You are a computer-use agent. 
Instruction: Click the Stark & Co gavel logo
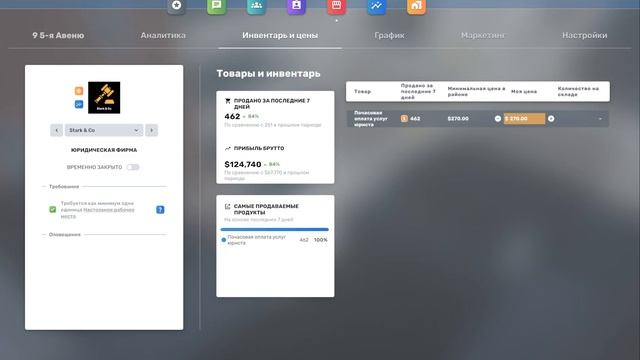[104, 98]
